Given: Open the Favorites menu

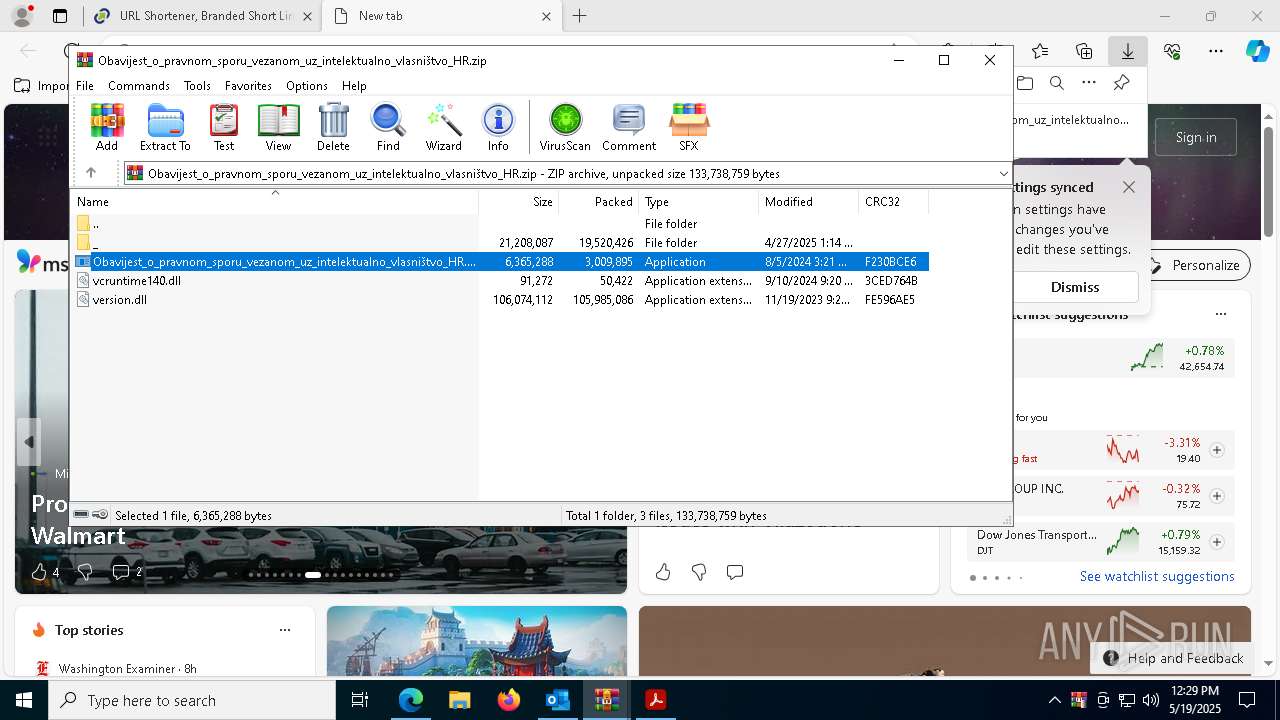Looking at the screenshot, I should tap(248, 86).
